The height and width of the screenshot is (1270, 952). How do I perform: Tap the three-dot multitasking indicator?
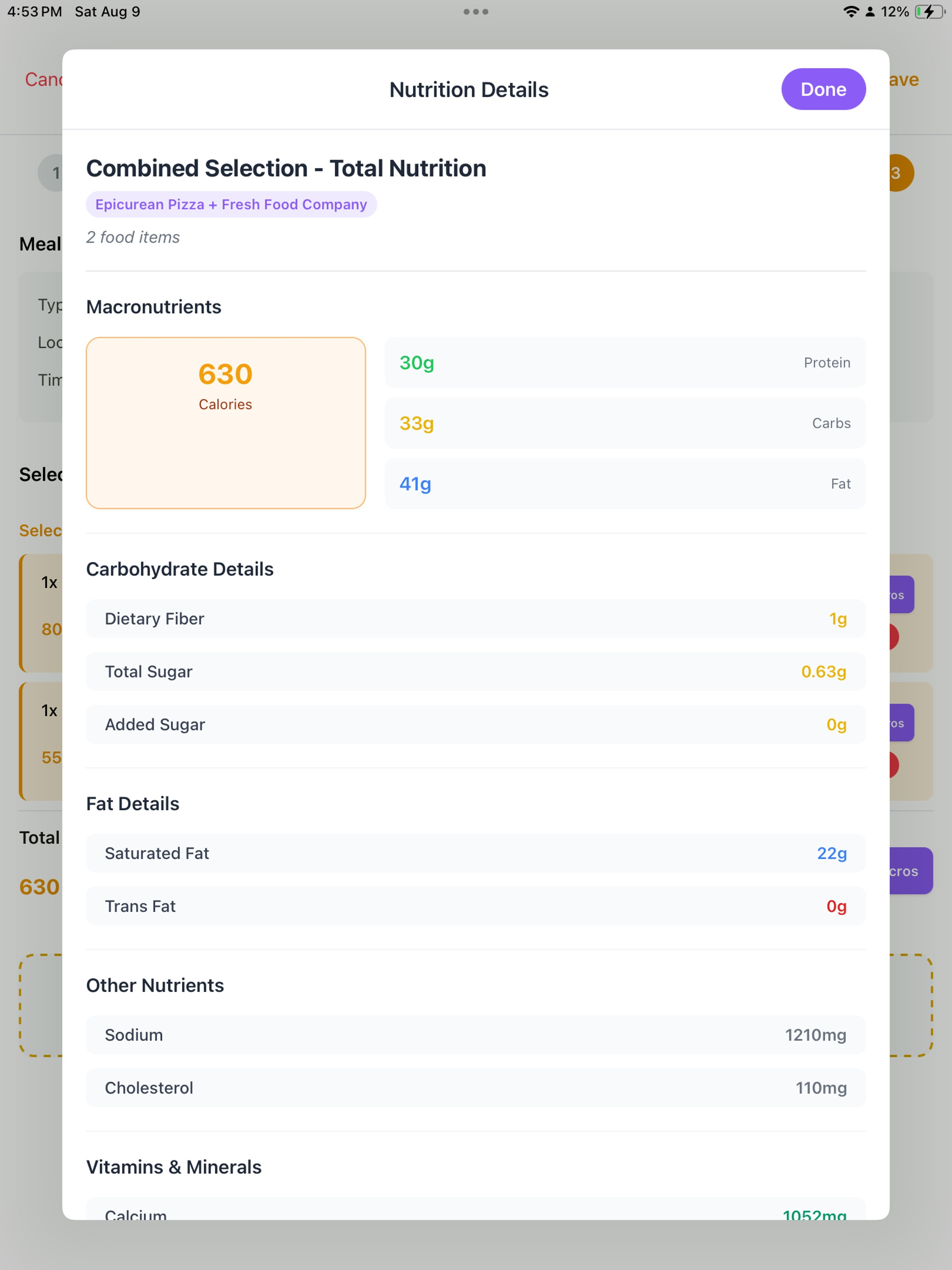coord(476,12)
